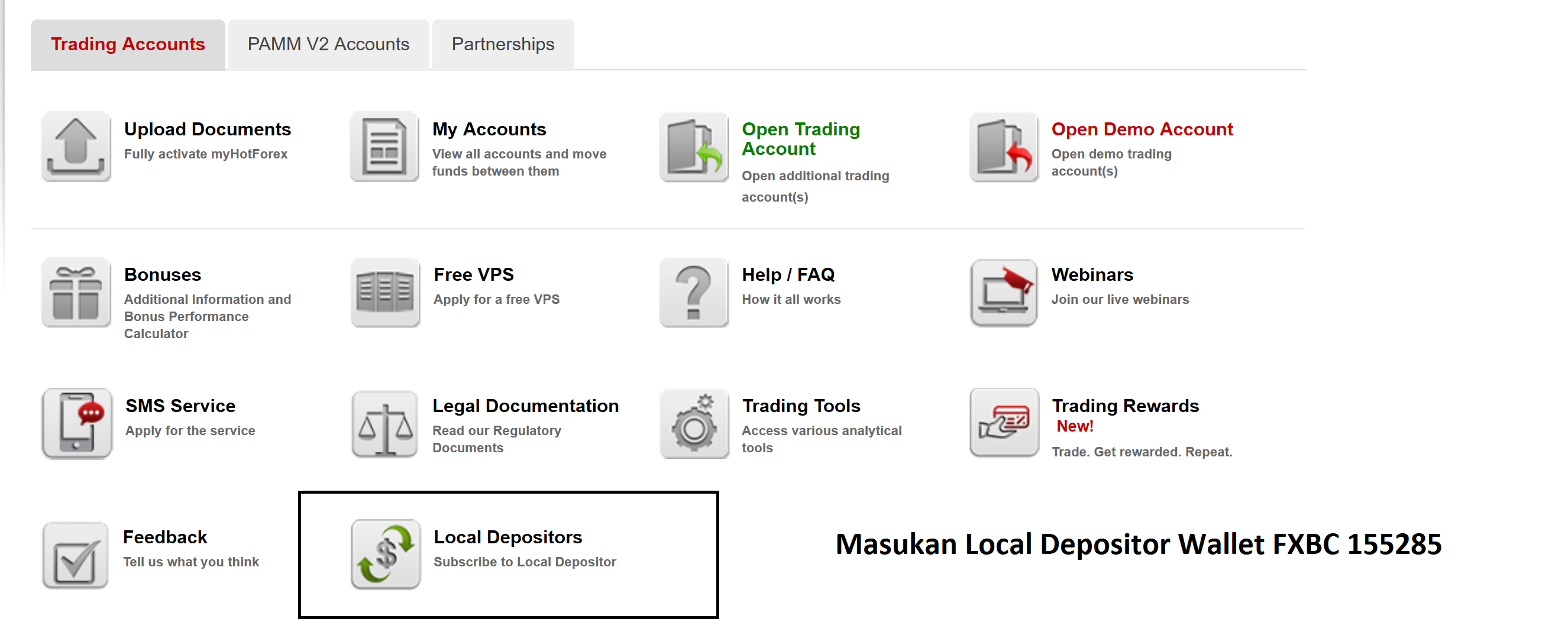Image resolution: width=1568 pixels, height=632 pixels.
Task: Click 'Apply for the service' text
Action: point(190,430)
